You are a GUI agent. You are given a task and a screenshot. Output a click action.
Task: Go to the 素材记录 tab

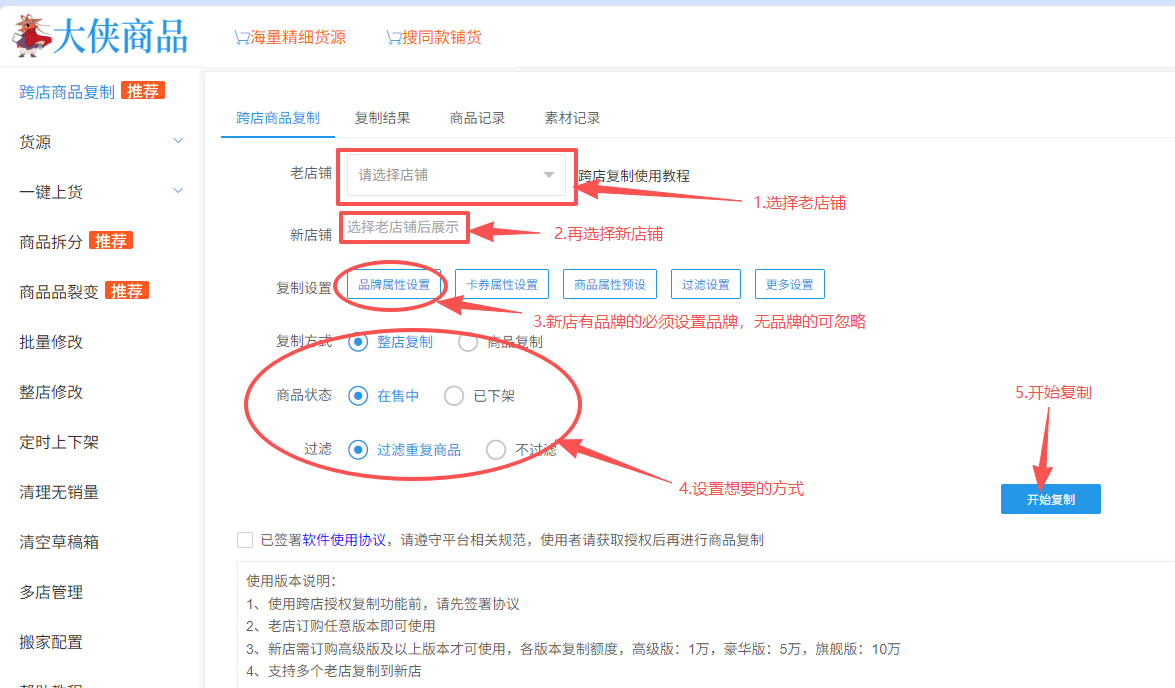[x=572, y=118]
